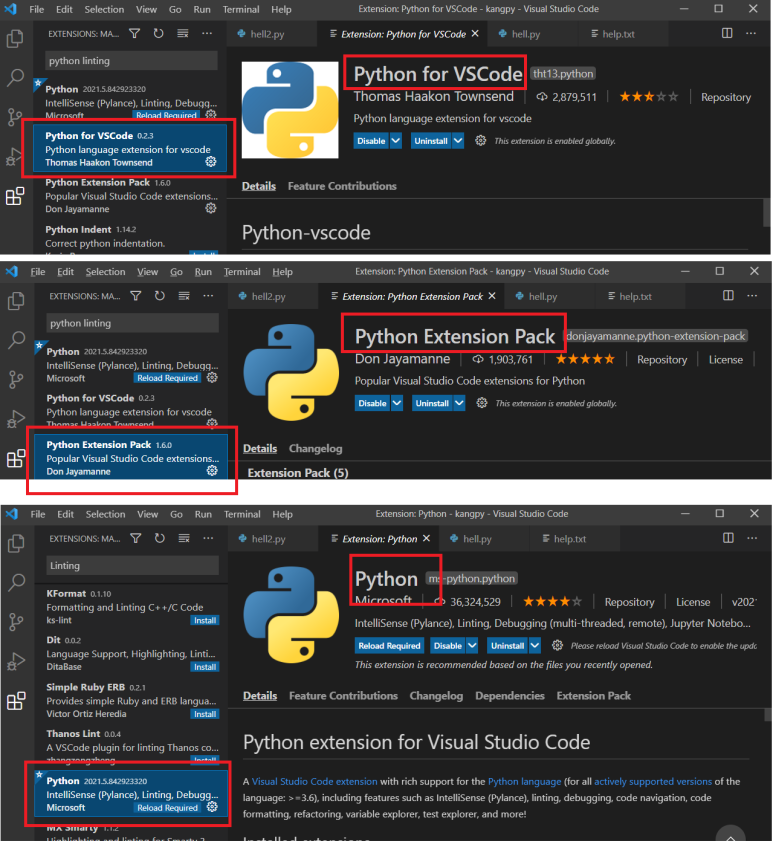Open Explorer icon in bottom window activity bar
Screen dimensions: 773x844
pos(16,544)
